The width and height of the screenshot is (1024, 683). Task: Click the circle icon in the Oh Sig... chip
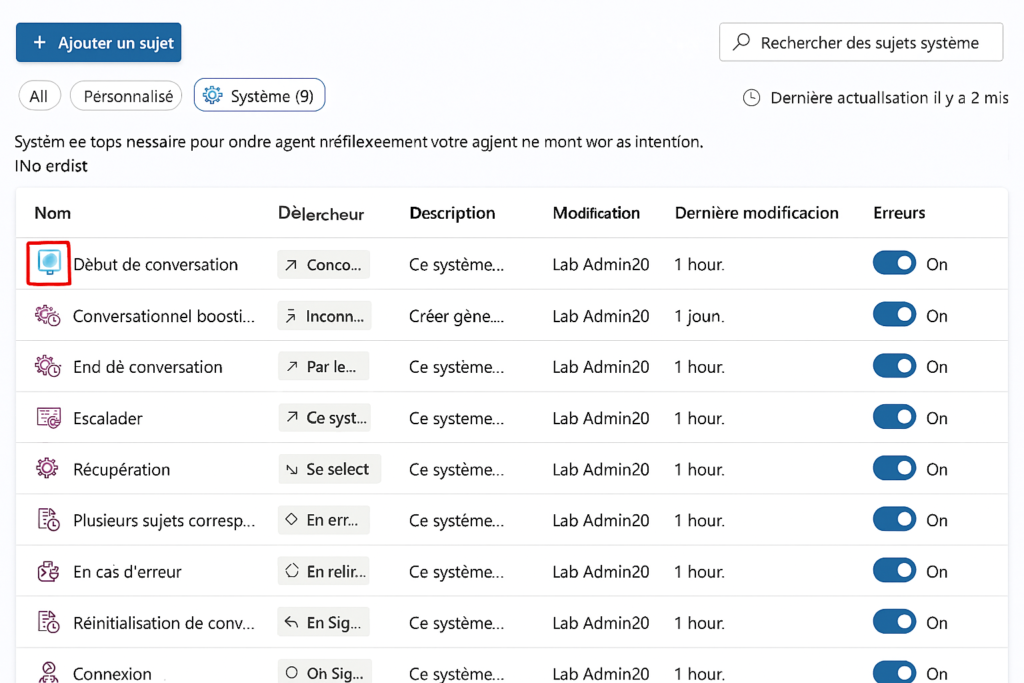pyautogui.click(x=291, y=673)
